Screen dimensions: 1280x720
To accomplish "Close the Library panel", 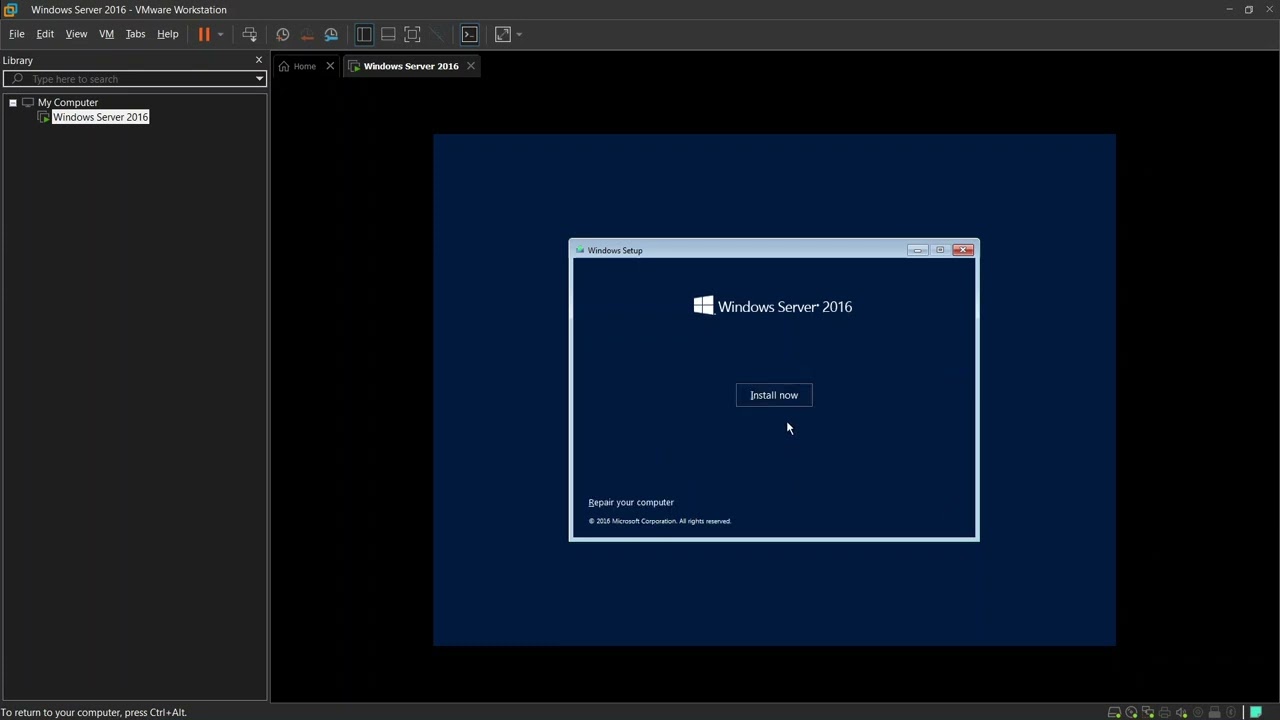I will pyautogui.click(x=259, y=60).
